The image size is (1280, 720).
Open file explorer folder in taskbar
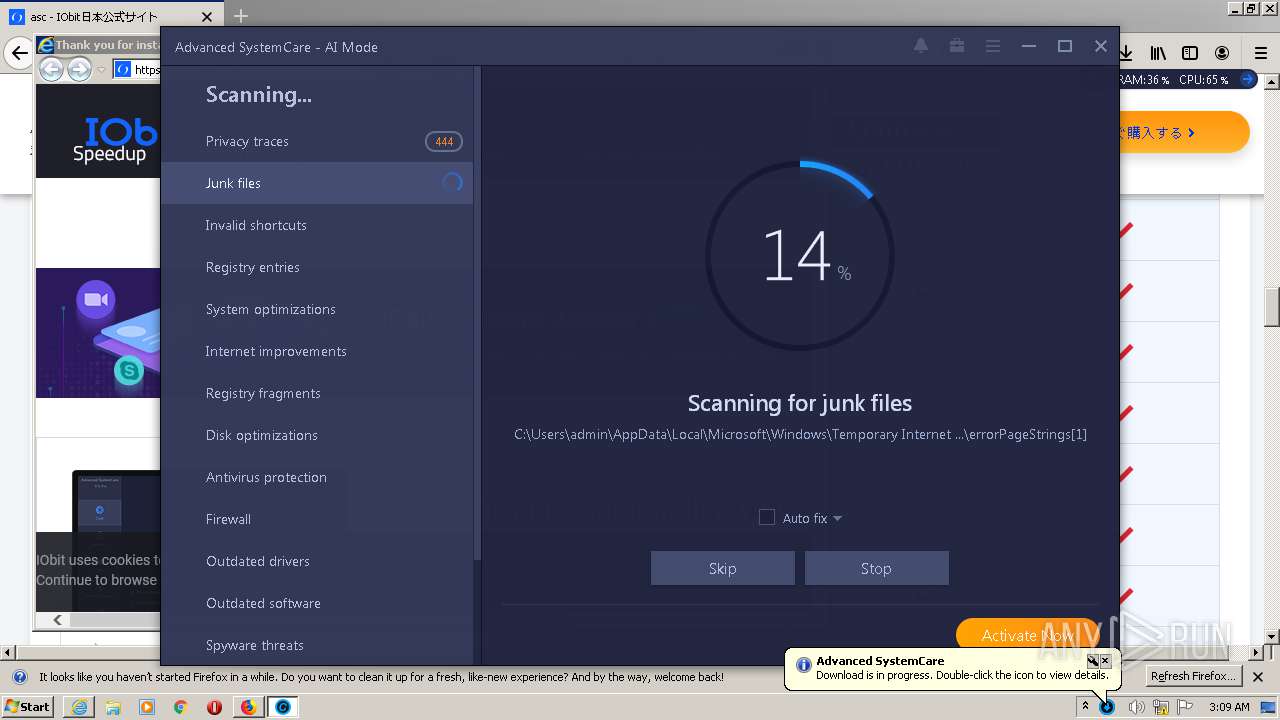(113, 707)
